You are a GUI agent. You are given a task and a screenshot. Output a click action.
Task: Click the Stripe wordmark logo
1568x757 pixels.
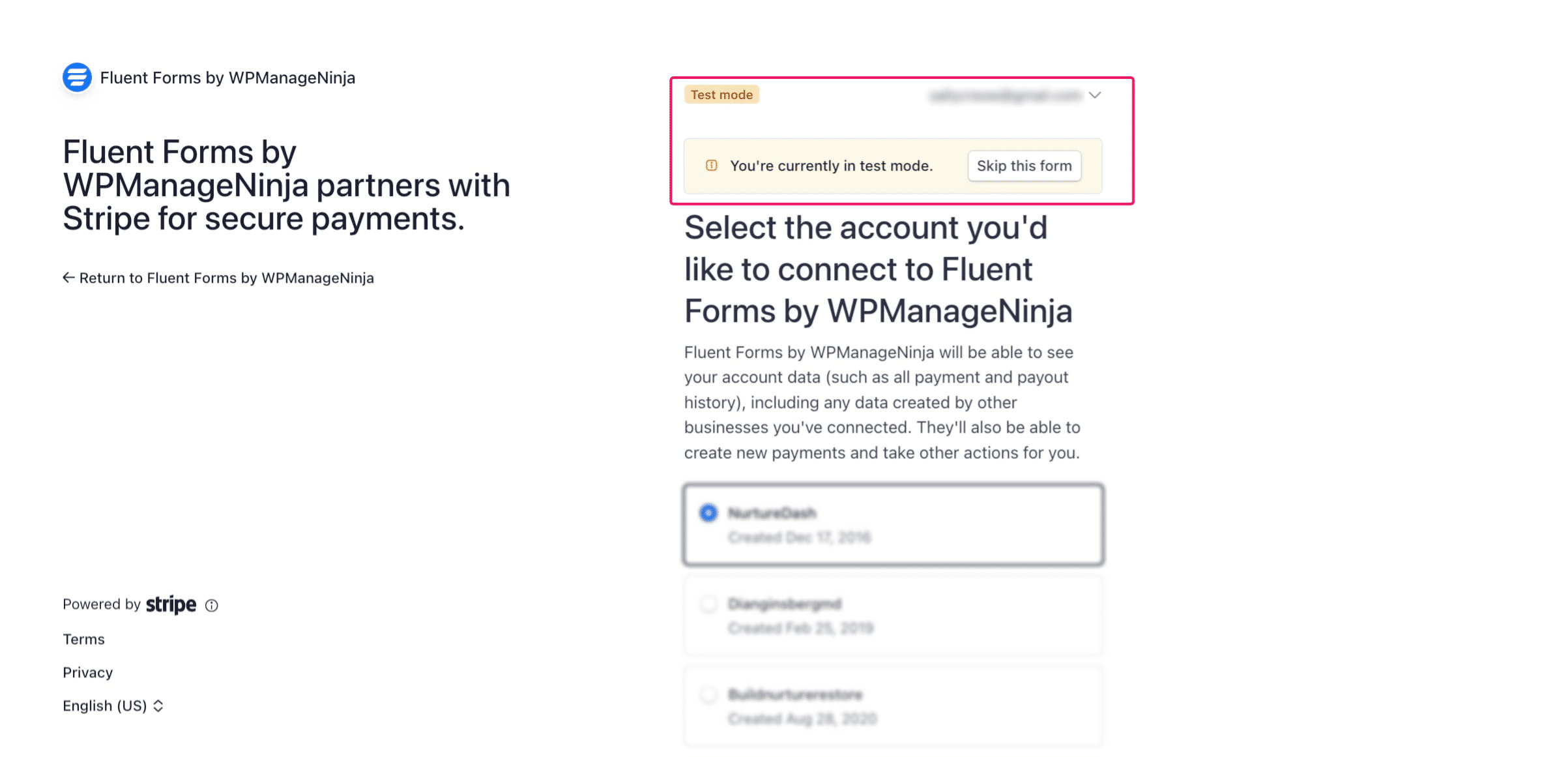pos(171,604)
